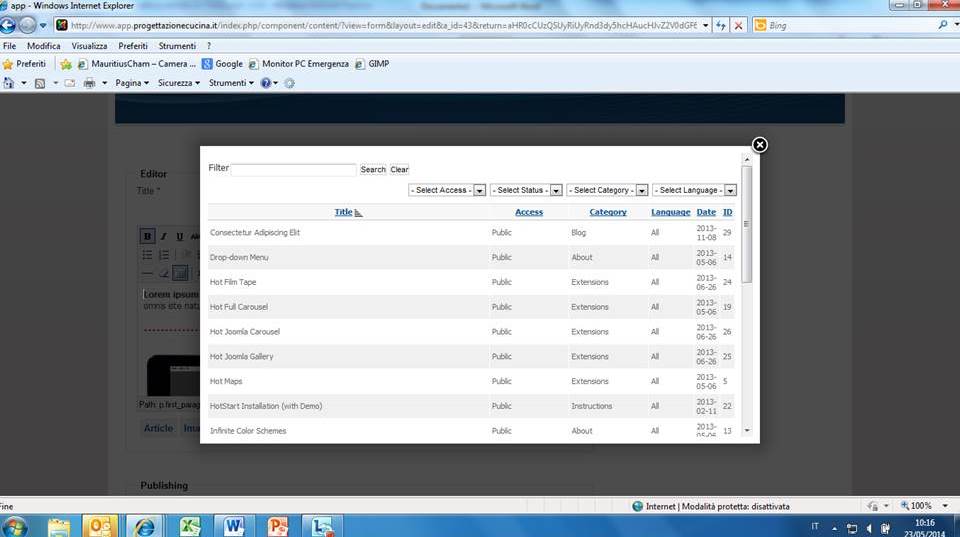Screen dimensions: 960x537
Task: Open Outlook from the taskbar
Action: pos(100,527)
